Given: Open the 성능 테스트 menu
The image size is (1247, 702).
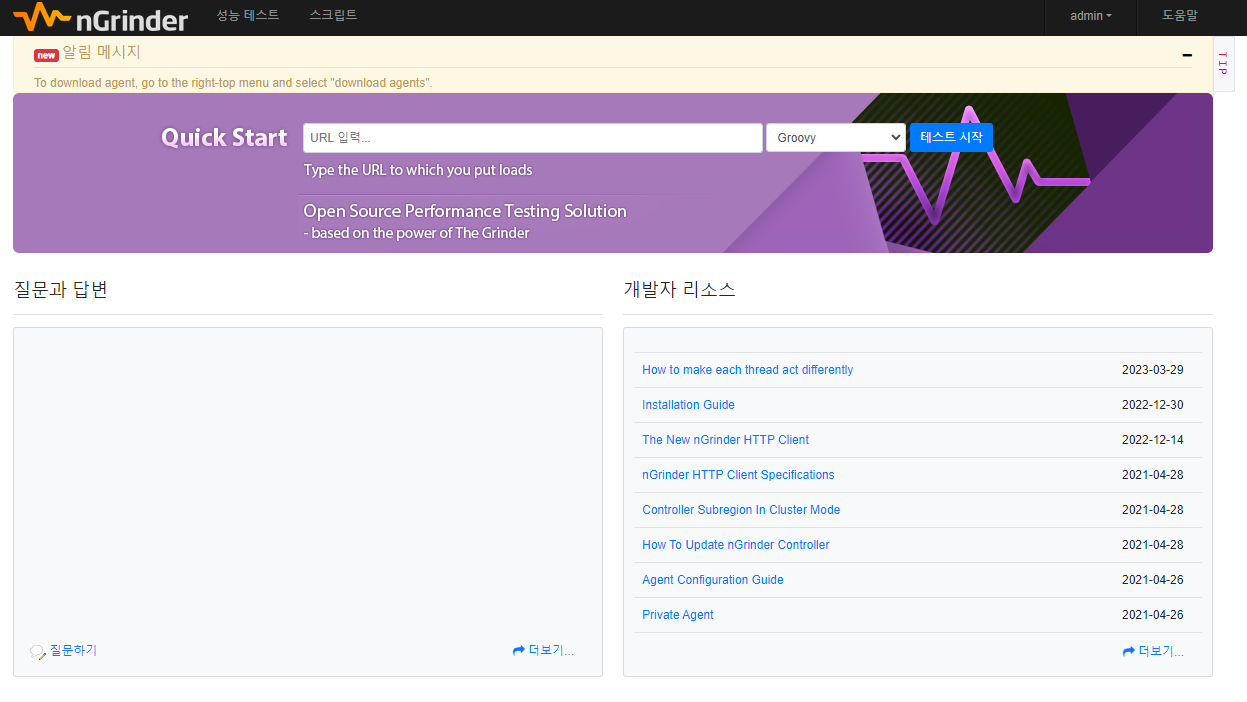Looking at the screenshot, I should [x=248, y=15].
